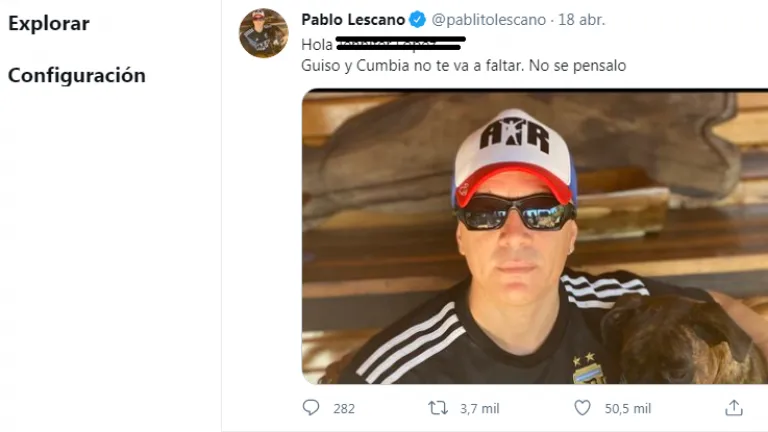768x432 pixels.
Task: Open the tweet's attached photo
Action: click(535, 237)
